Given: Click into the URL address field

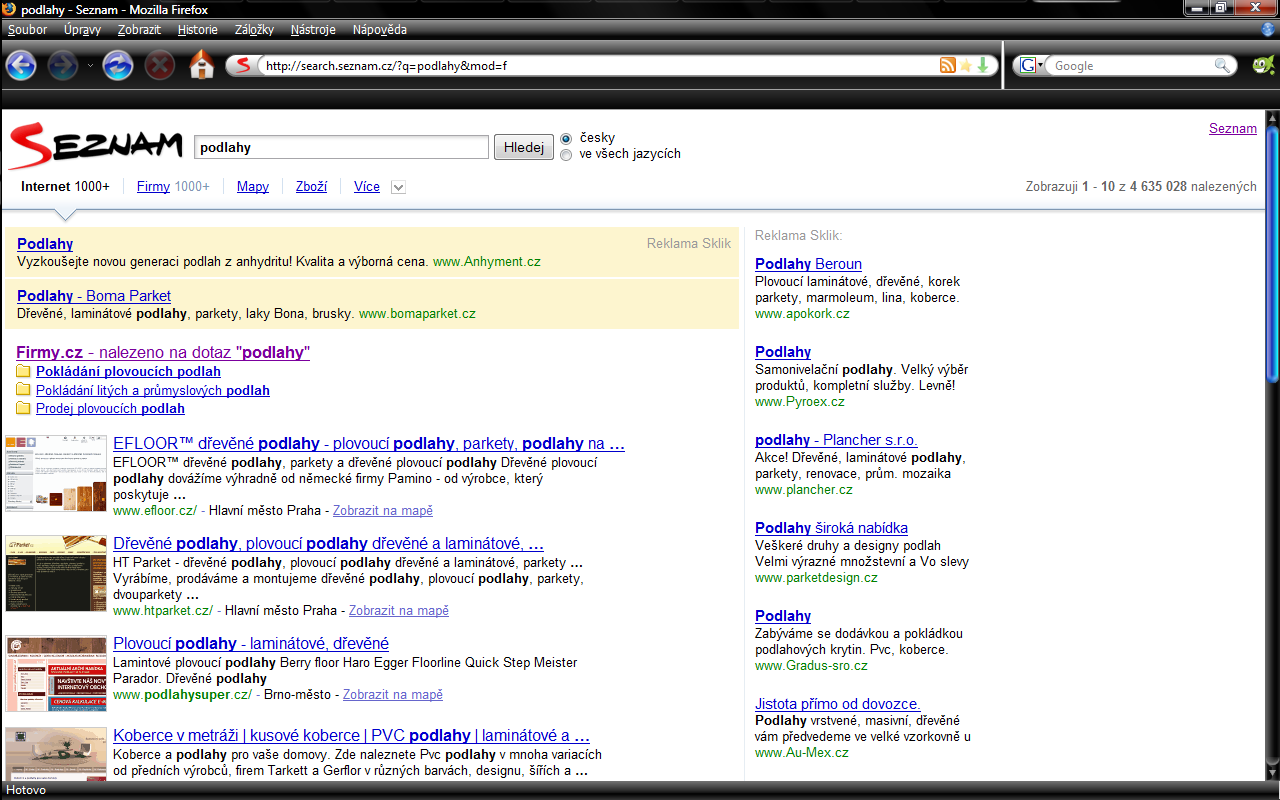Looking at the screenshot, I should pyautogui.click(x=598, y=66).
